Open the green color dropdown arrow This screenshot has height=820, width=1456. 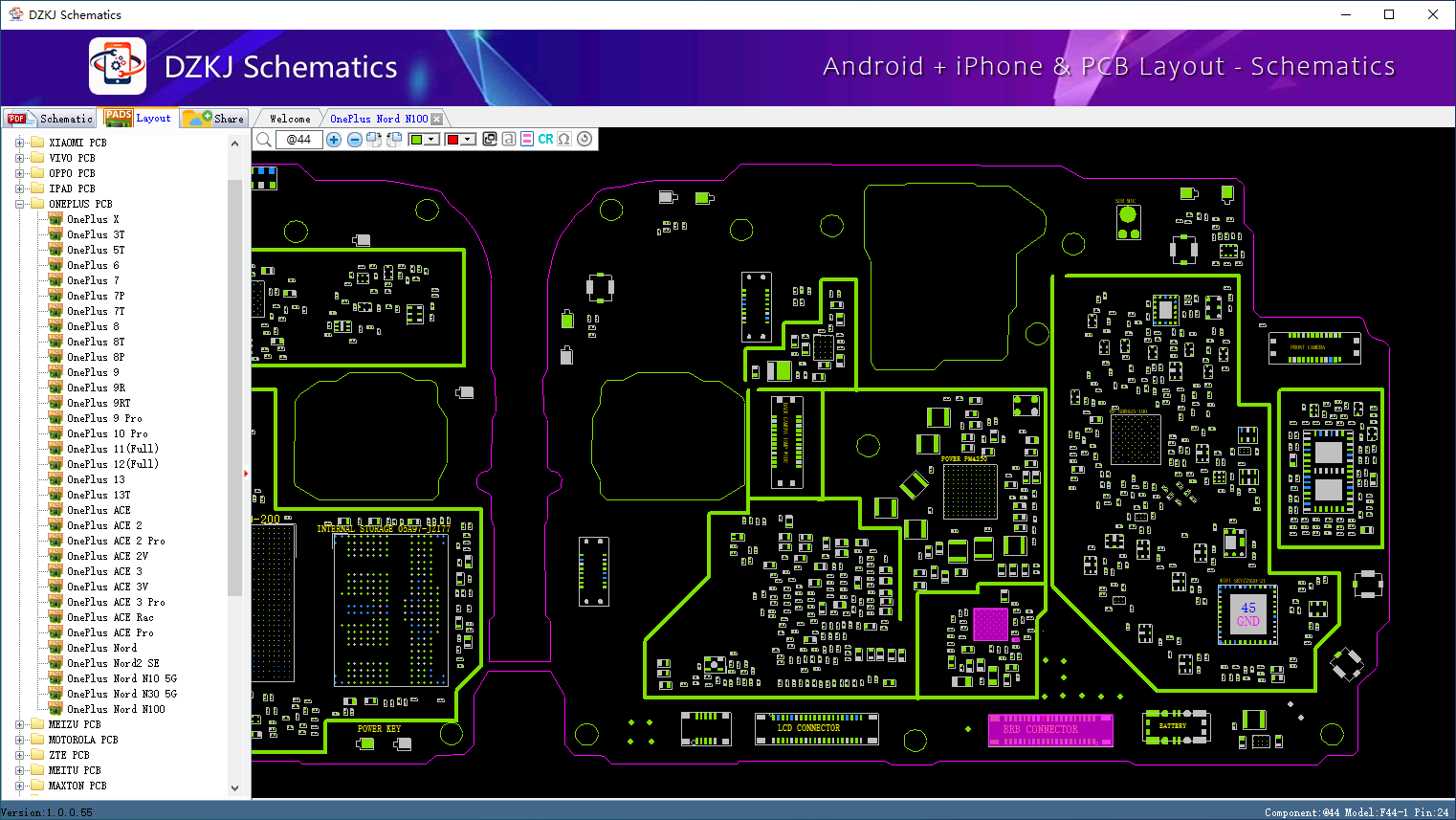point(431,140)
